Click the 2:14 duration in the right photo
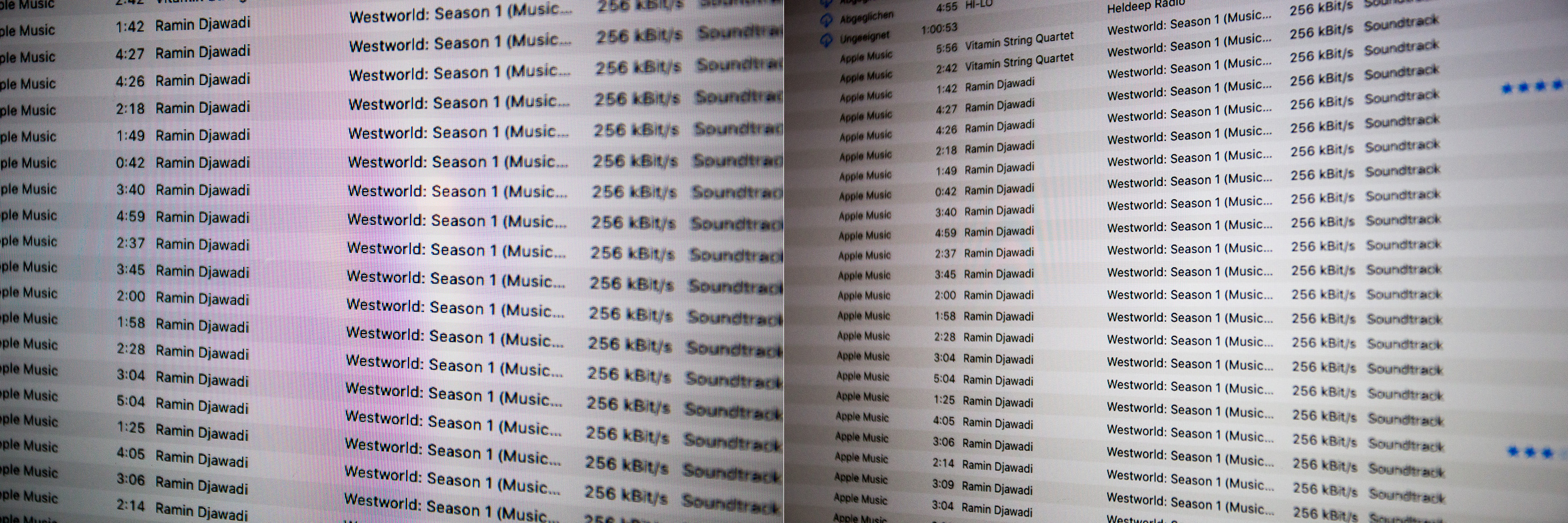Viewport: 1568px width, 523px height. 943,463
